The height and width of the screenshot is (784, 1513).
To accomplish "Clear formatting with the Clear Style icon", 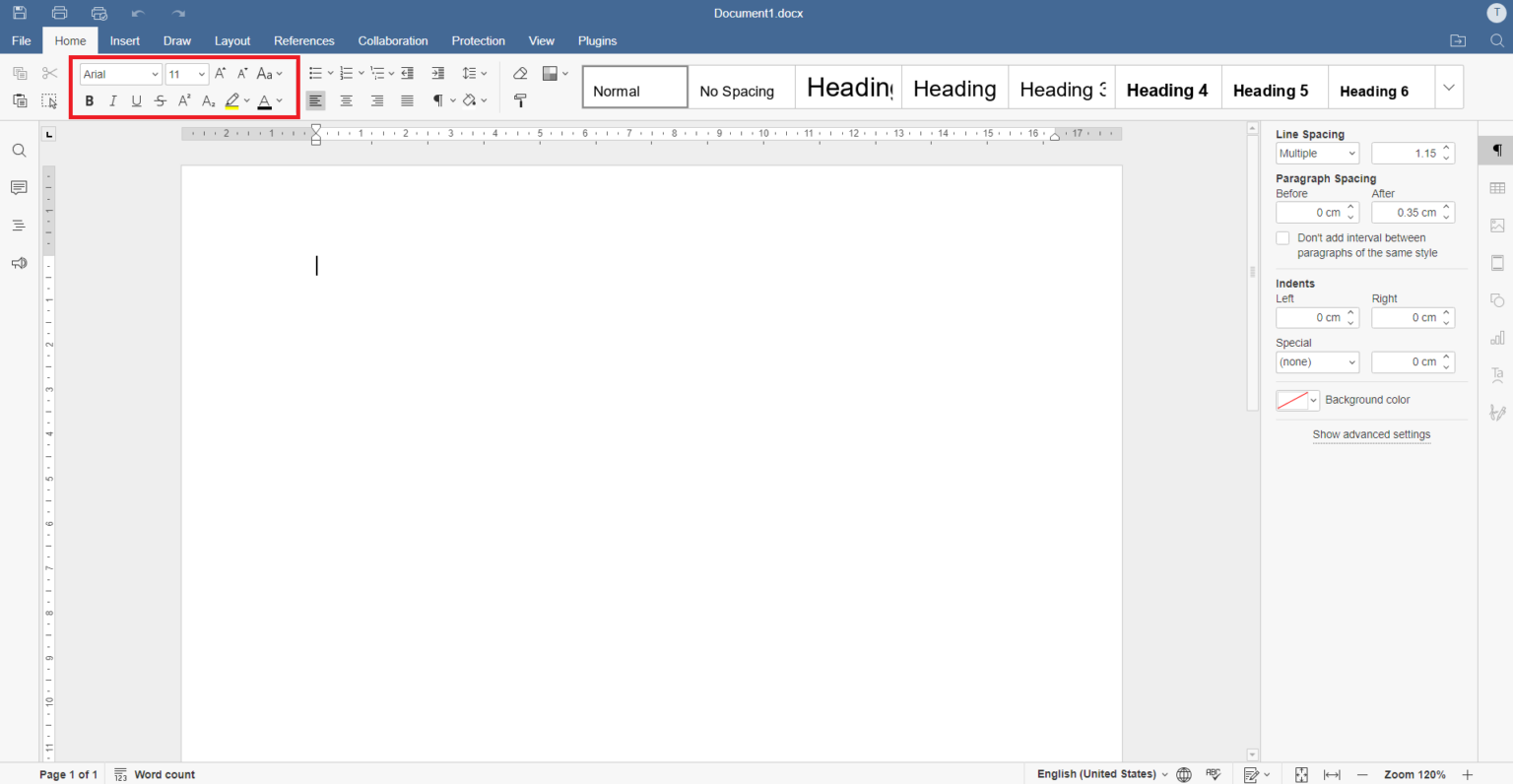I will coord(520,73).
